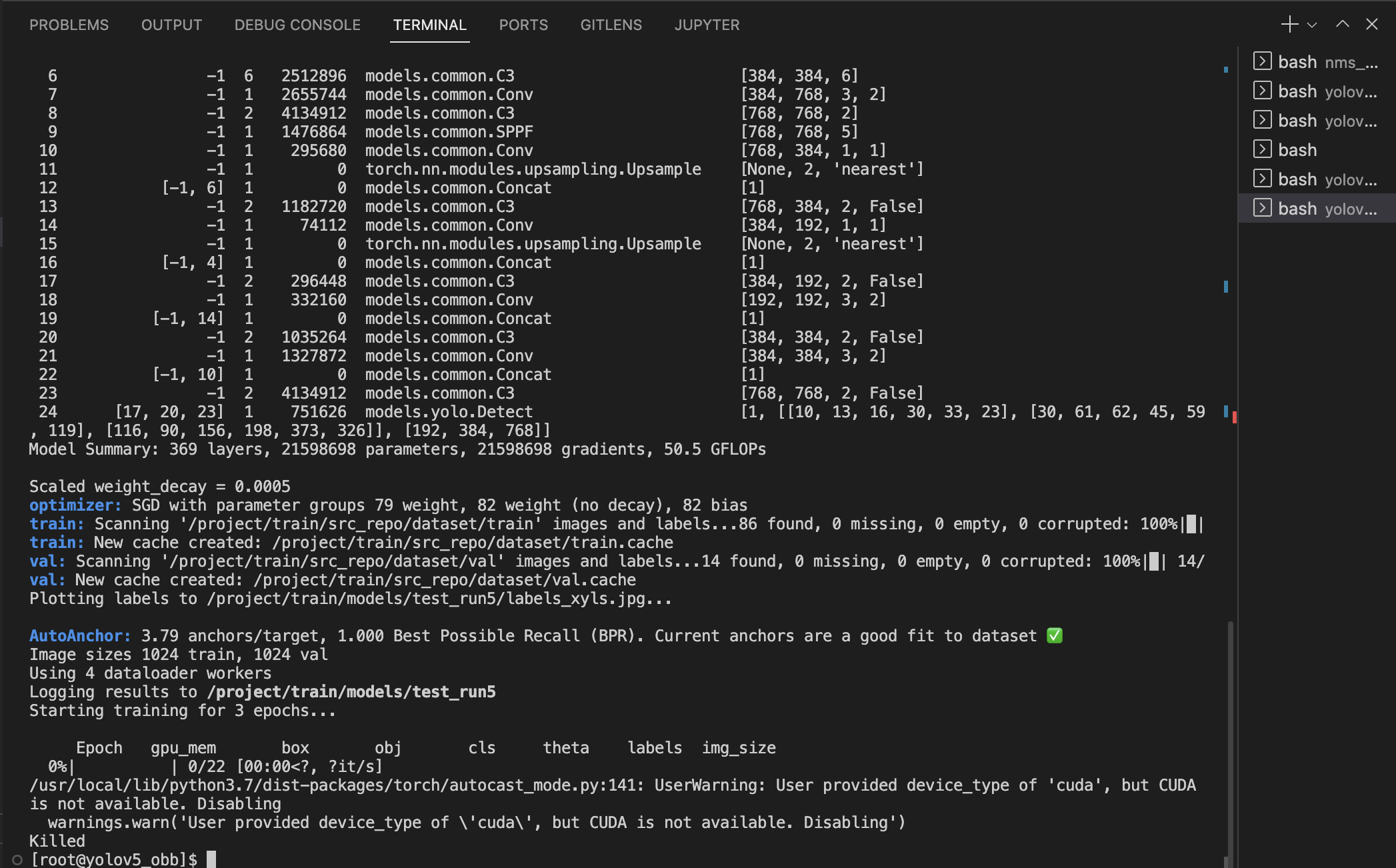Click the 'Model Summary: 369 layers' line
The image size is (1396, 868).
tap(397, 449)
